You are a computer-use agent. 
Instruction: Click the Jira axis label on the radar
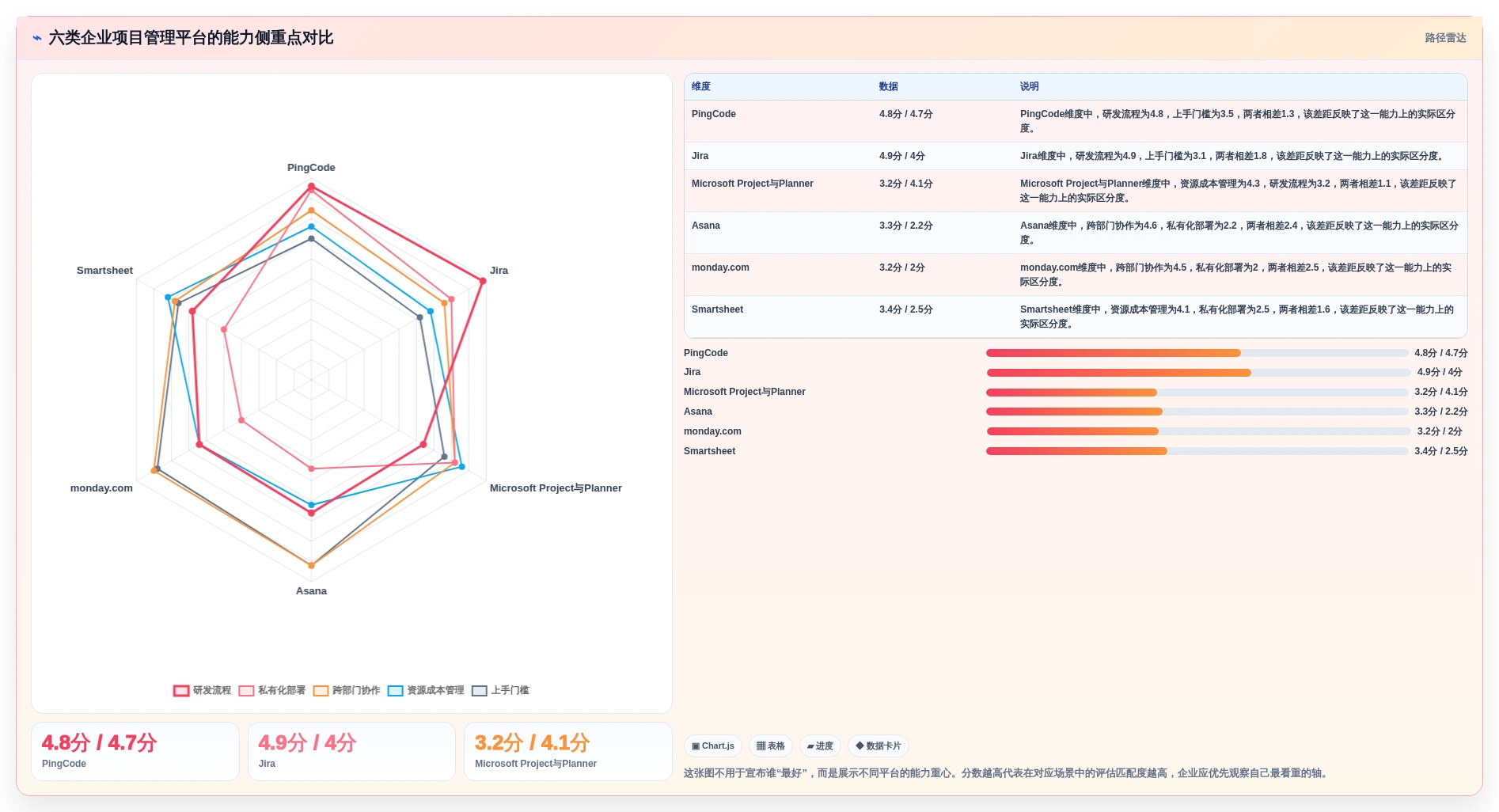click(499, 271)
